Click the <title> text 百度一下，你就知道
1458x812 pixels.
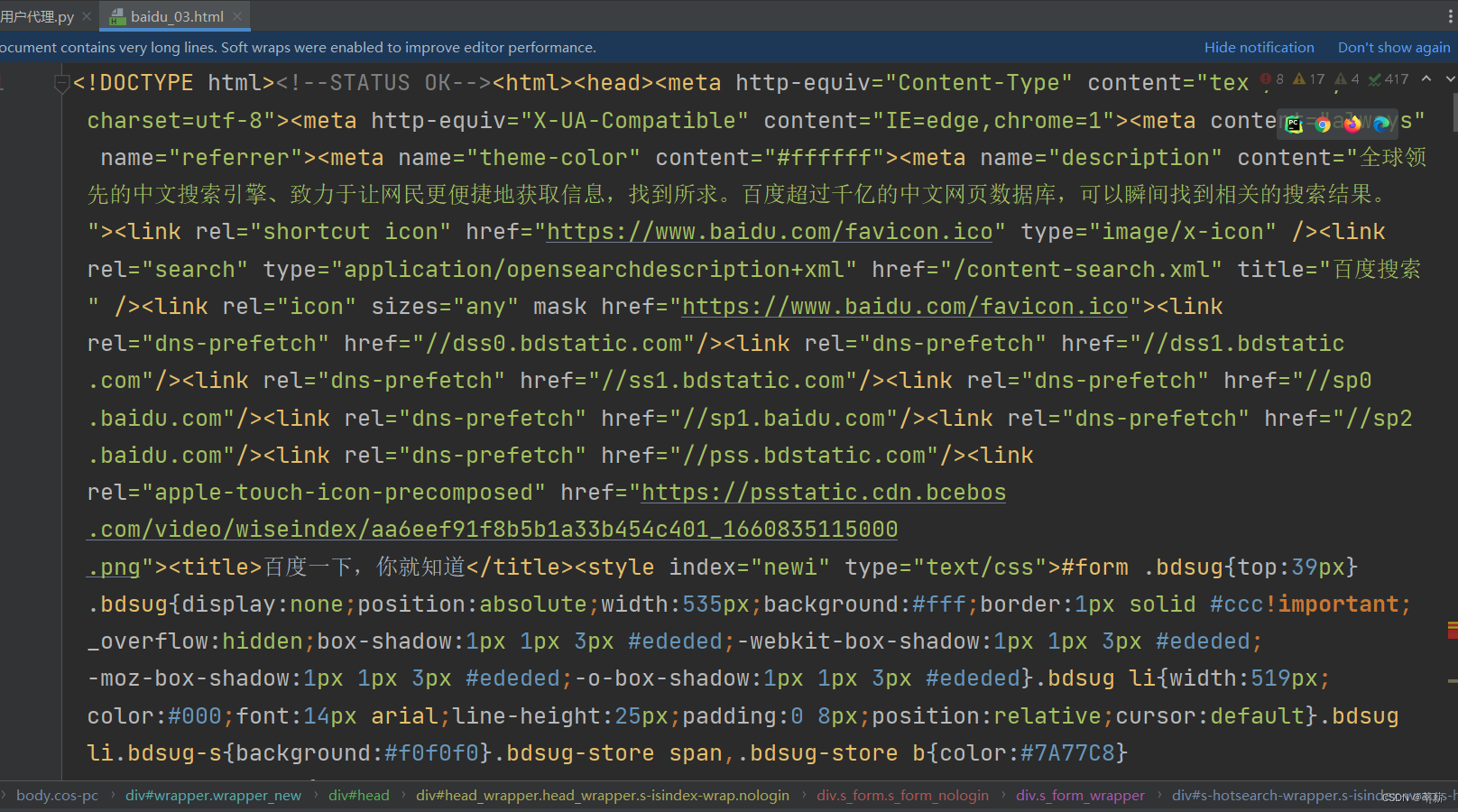click(364, 567)
